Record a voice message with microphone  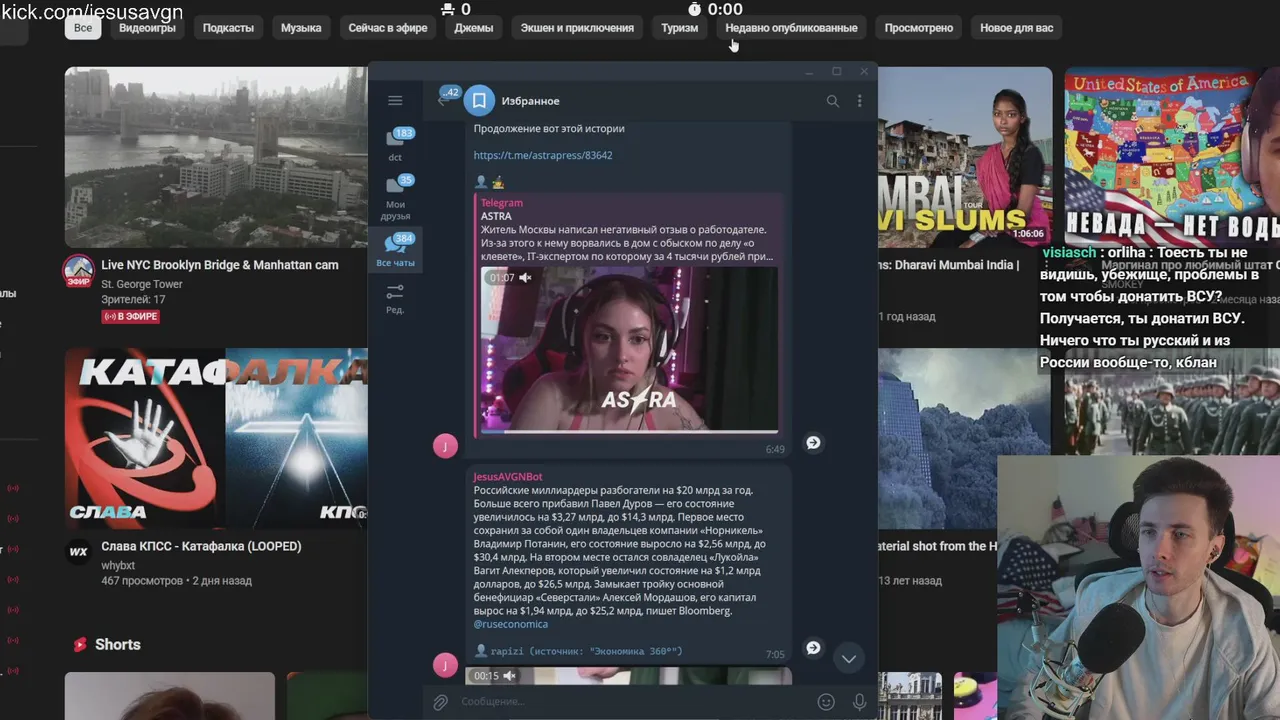point(859,702)
